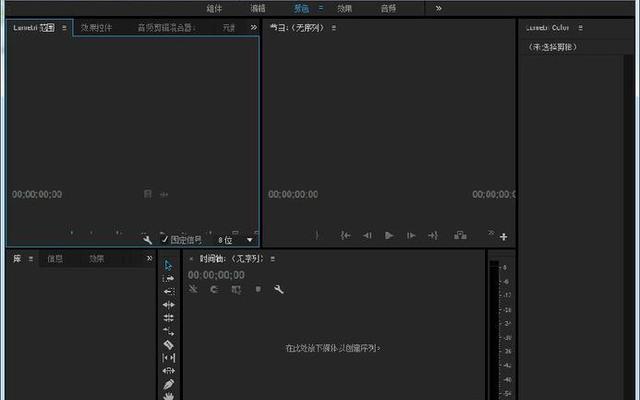Click the fit zoom icon beside scopes timecode
640x400 pixels.
(148, 194)
